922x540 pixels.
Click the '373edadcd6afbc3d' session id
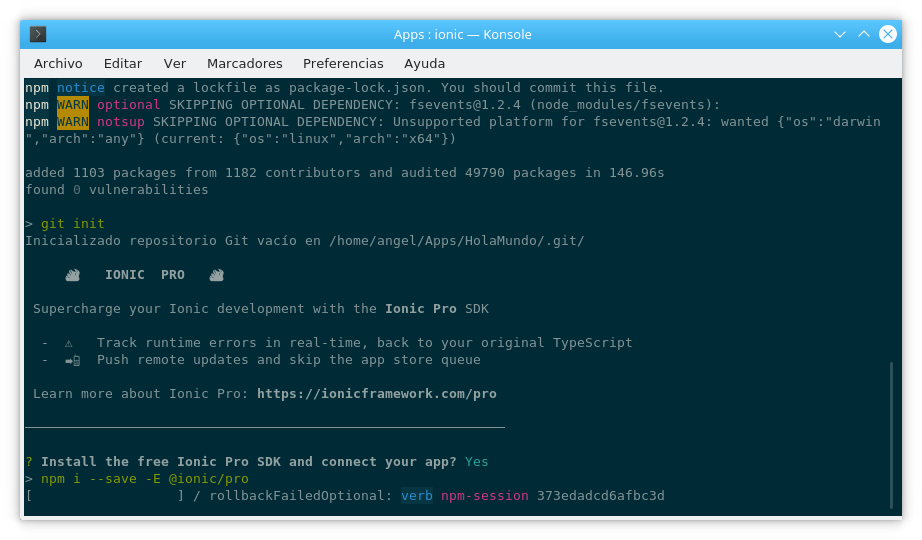pyautogui.click(x=600, y=496)
